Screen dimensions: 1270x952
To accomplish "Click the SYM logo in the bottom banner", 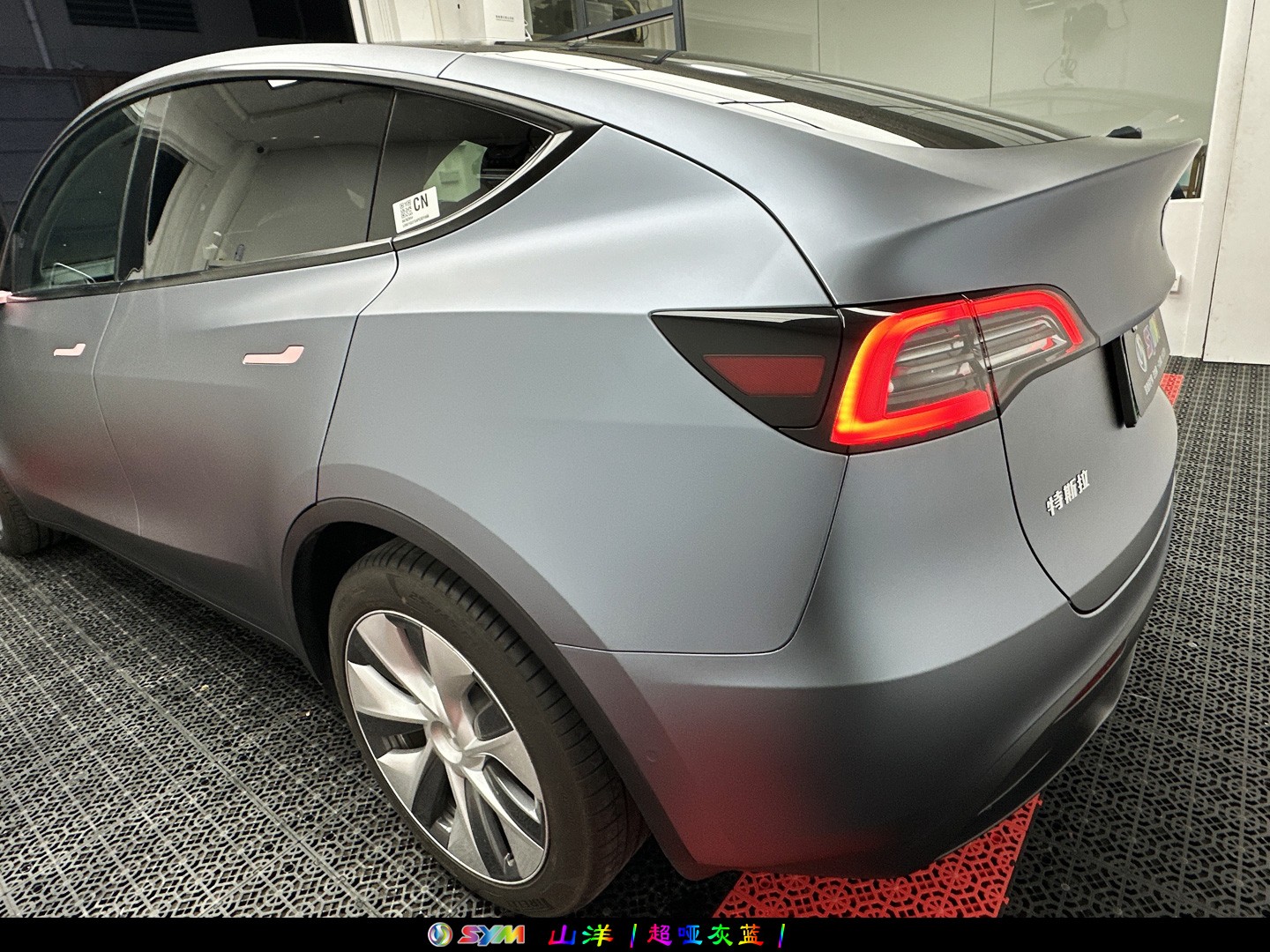I will click(476, 935).
